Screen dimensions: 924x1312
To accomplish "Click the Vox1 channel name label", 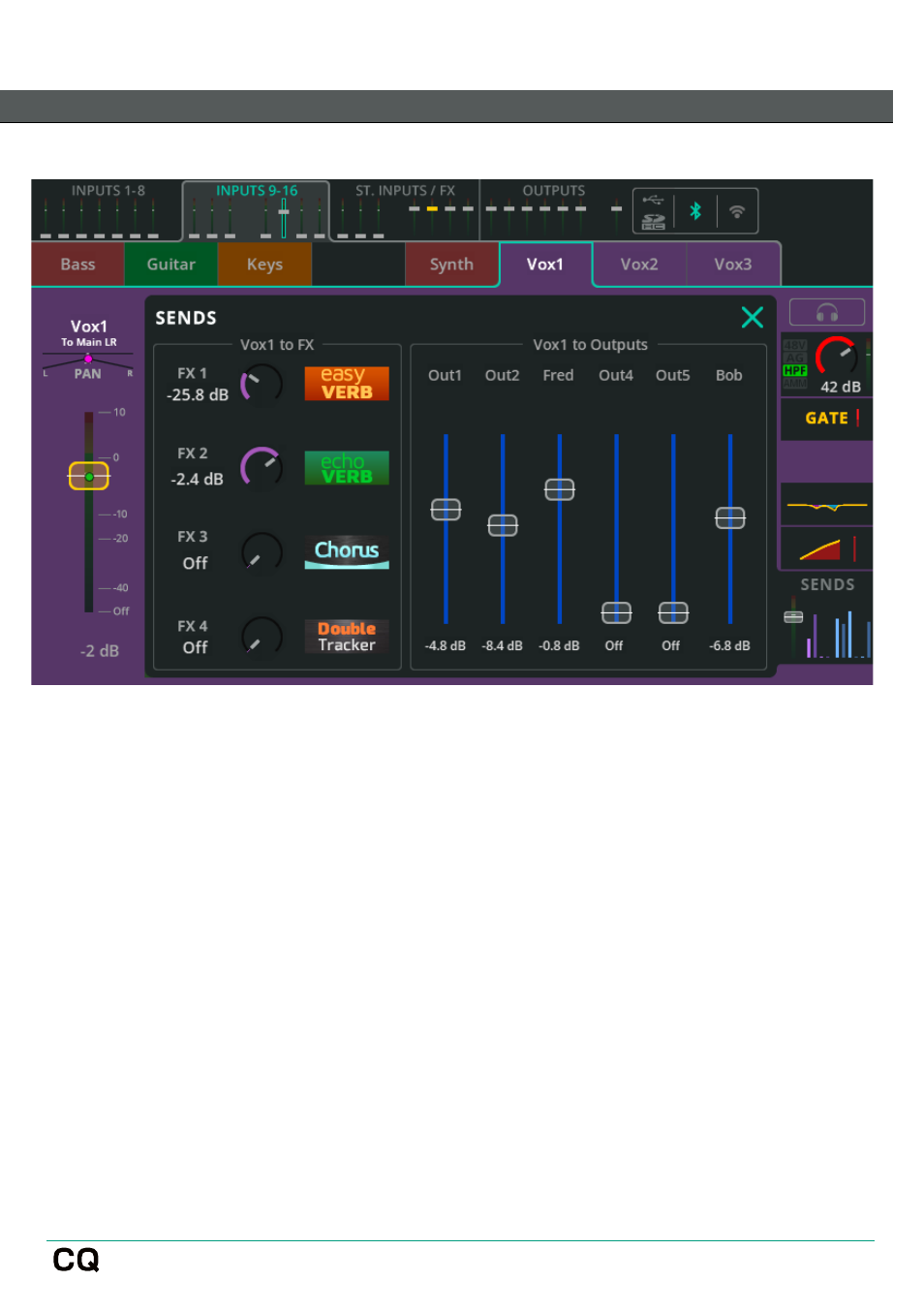I will coord(89,327).
